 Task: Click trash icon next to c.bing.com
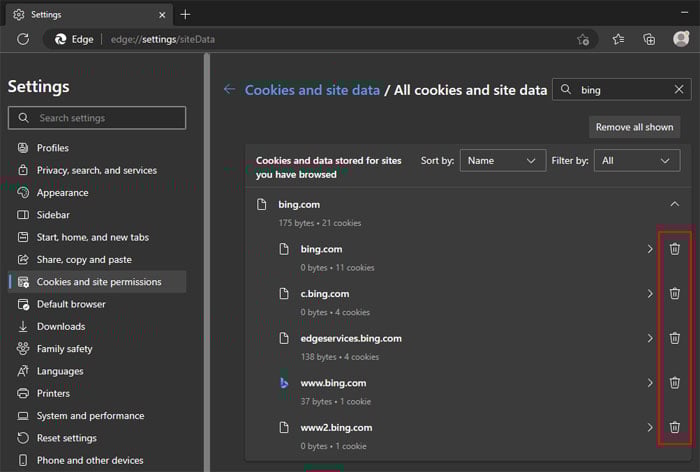(x=674, y=294)
